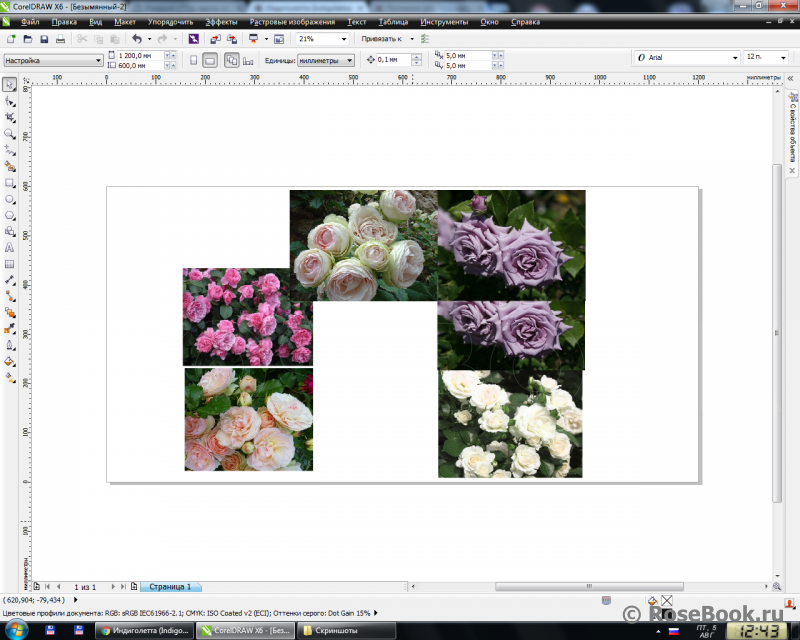Click the Table tool
800x640 pixels.
coord(10,263)
